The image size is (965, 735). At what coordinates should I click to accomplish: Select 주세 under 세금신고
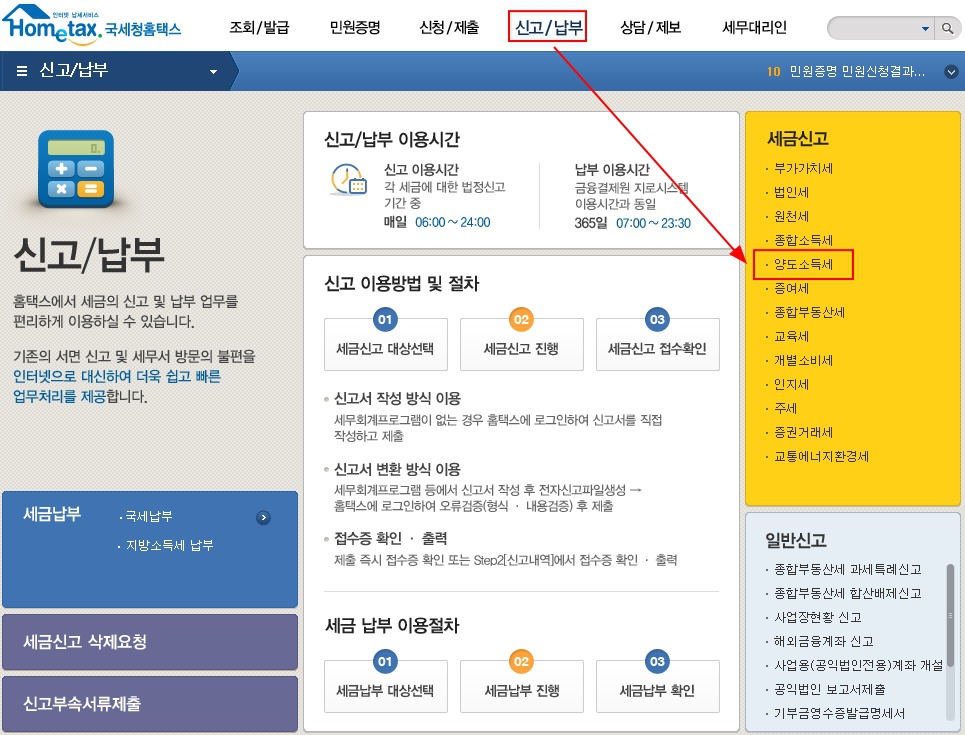point(785,409)
